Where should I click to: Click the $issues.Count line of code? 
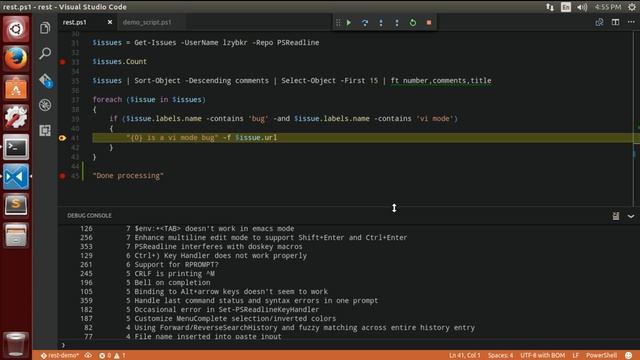(x=120, y=62)
